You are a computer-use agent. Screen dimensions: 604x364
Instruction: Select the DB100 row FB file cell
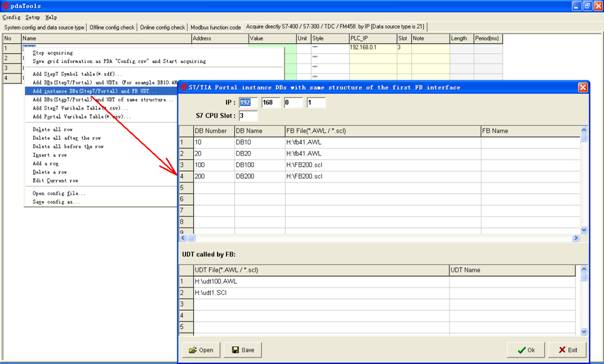(383, 165)
